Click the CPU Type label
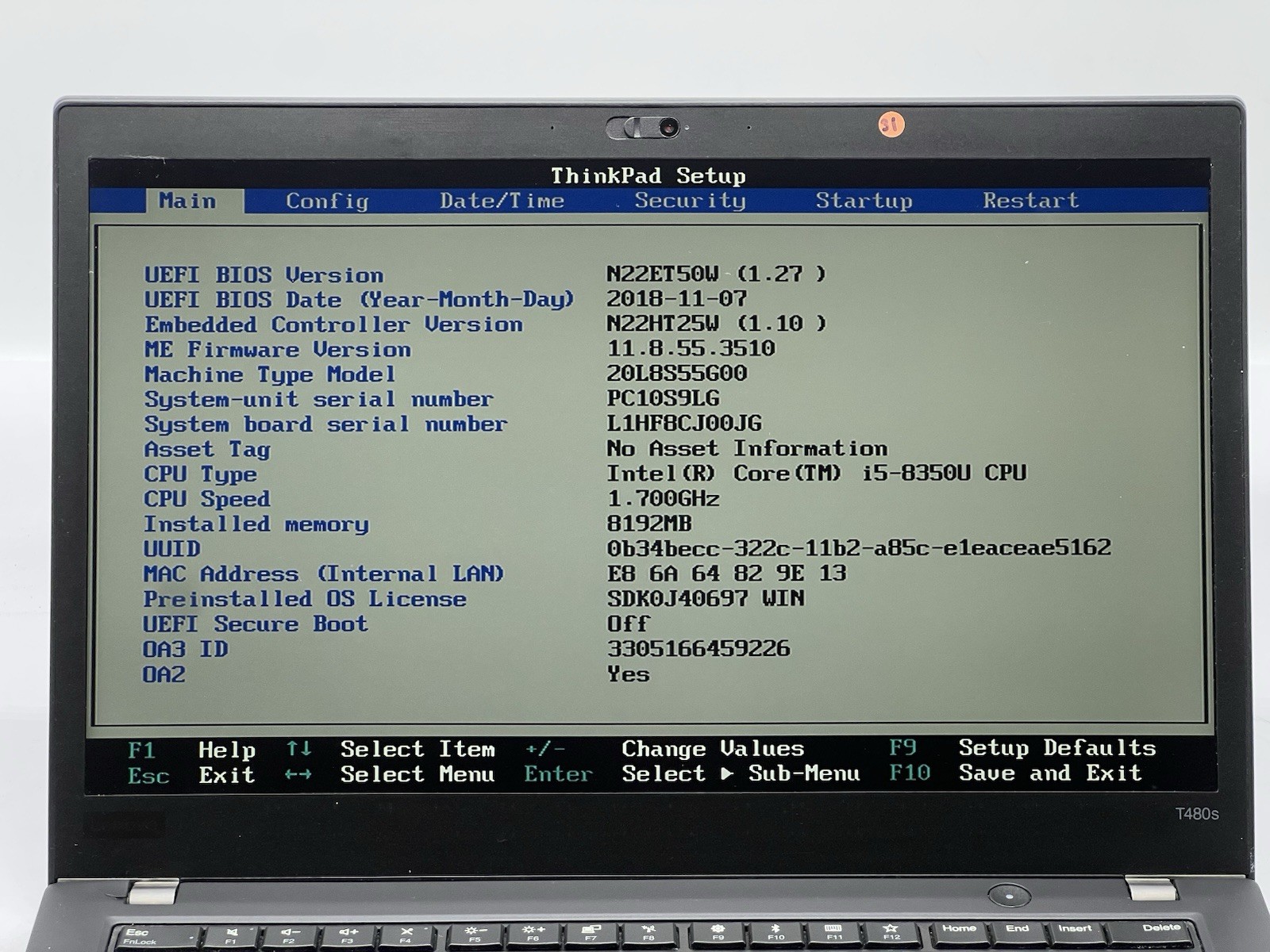 coord(200,474)
